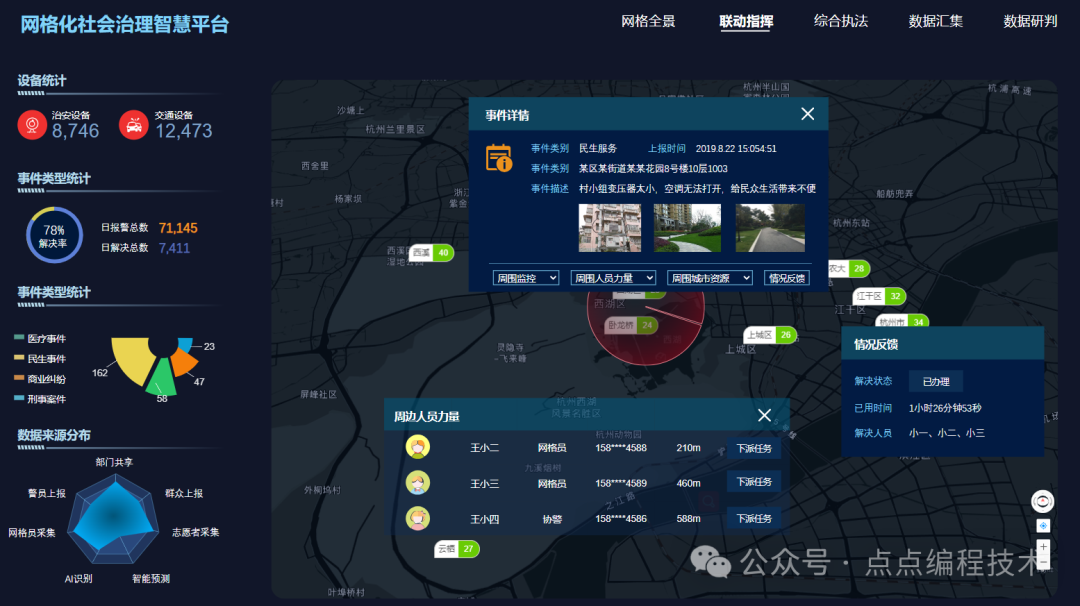Click phone number 158****4588
Image resolution: width=1080 pixels, height=606 pixels.
pyautogui.click(x=621, y=448)
